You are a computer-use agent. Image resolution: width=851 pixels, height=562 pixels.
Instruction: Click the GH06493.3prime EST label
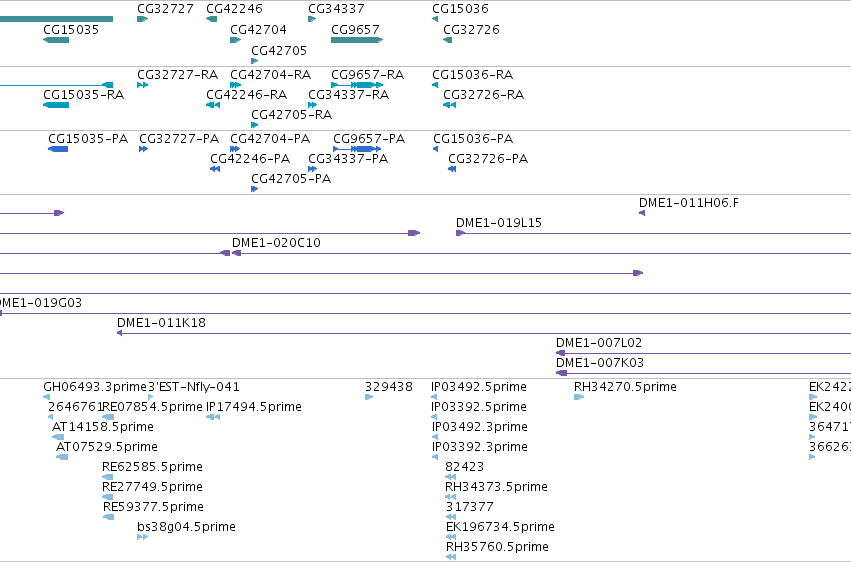[95, 387]
